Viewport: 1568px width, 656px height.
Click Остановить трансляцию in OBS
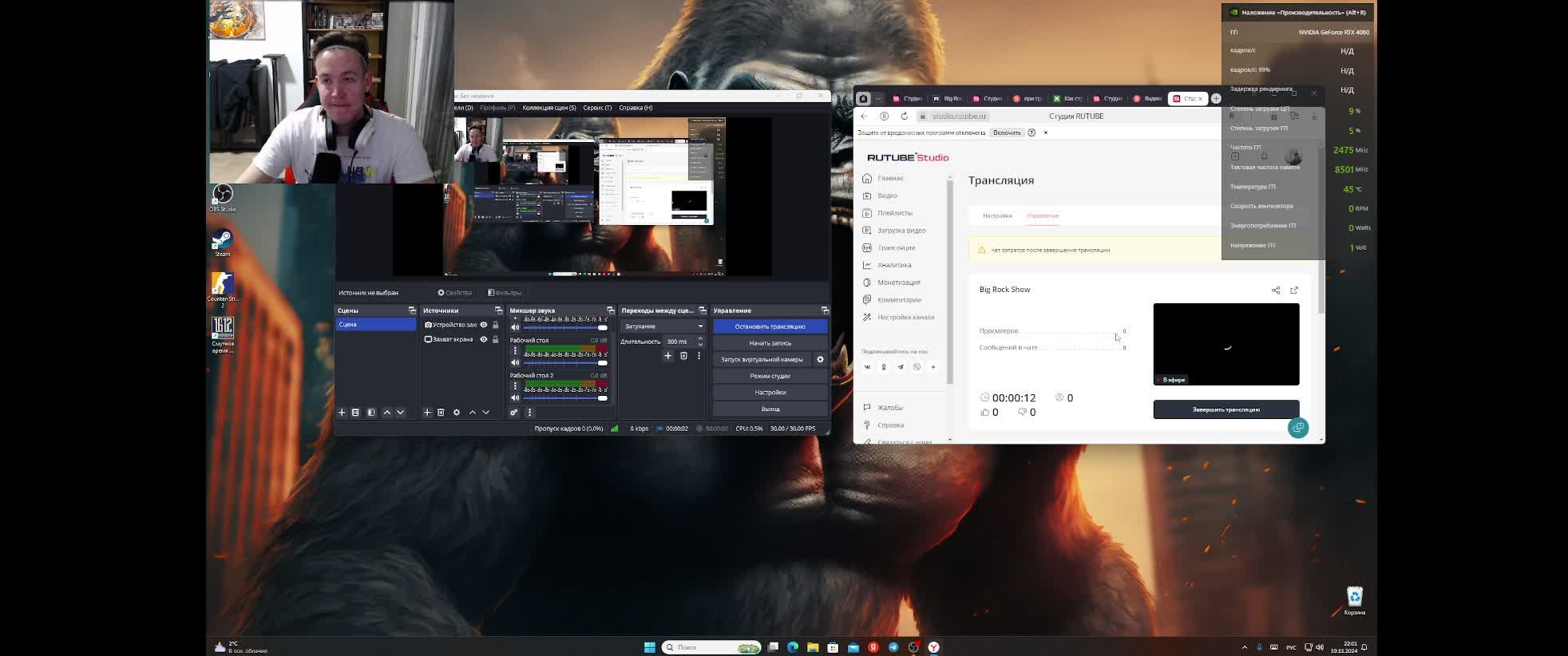pyautogui.click(x=770, y=326)
